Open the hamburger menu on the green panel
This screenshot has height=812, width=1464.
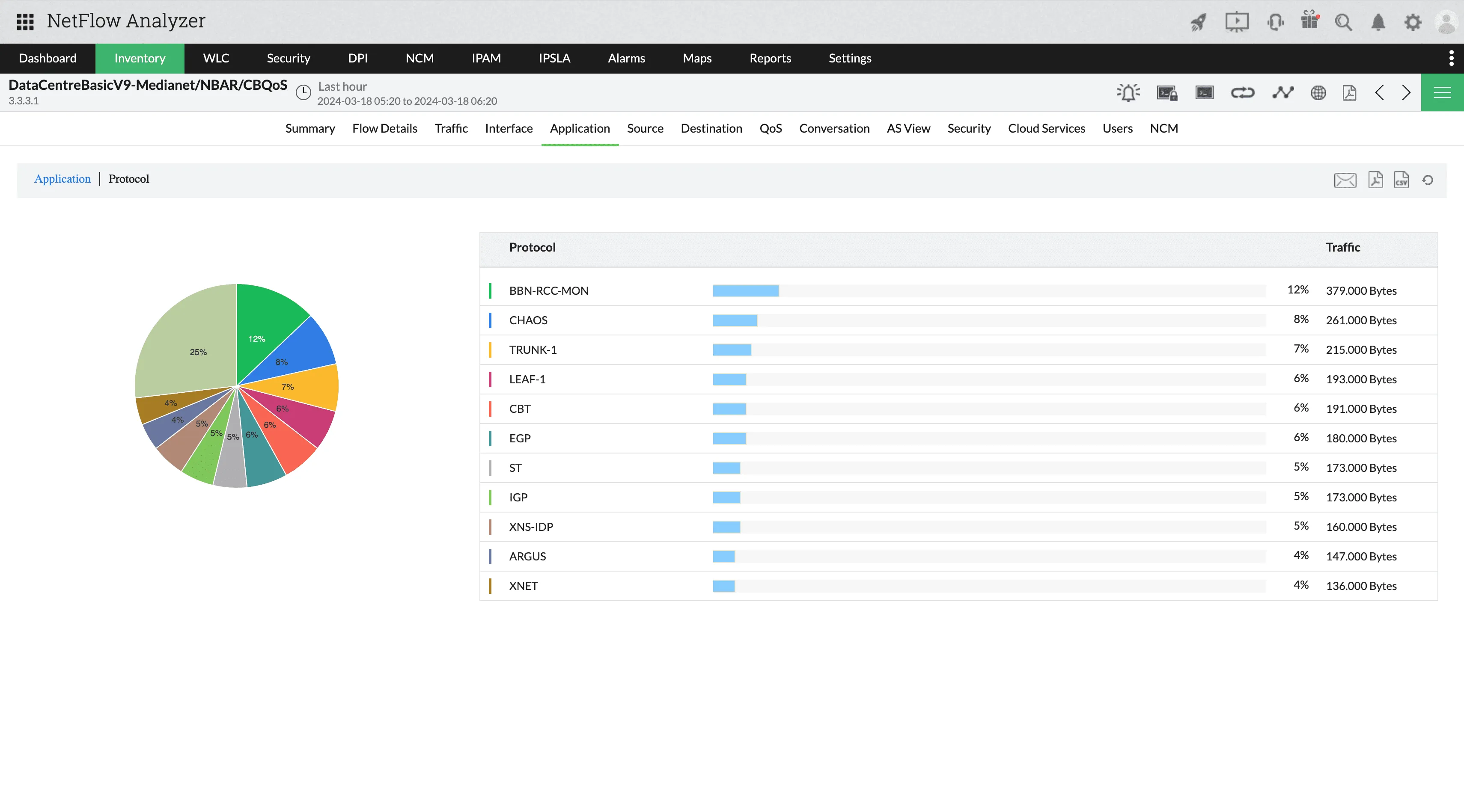pyautogui.click(x=1443, y=92)
